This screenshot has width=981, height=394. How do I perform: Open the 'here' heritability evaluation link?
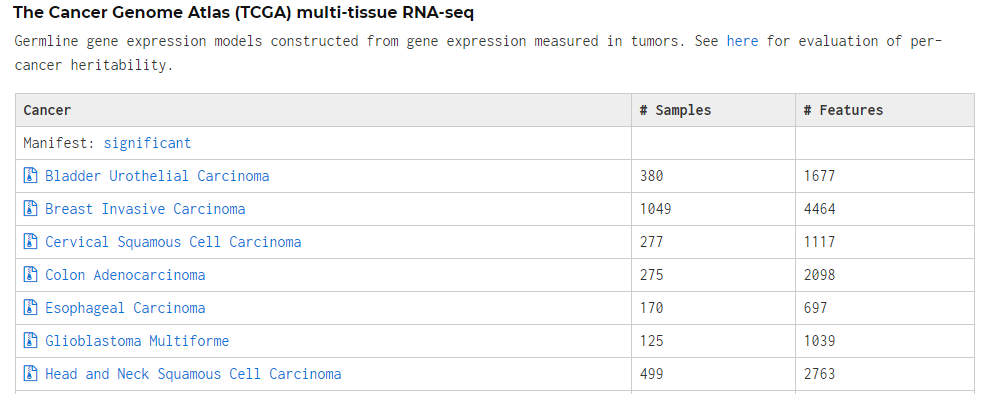(742, 41)
